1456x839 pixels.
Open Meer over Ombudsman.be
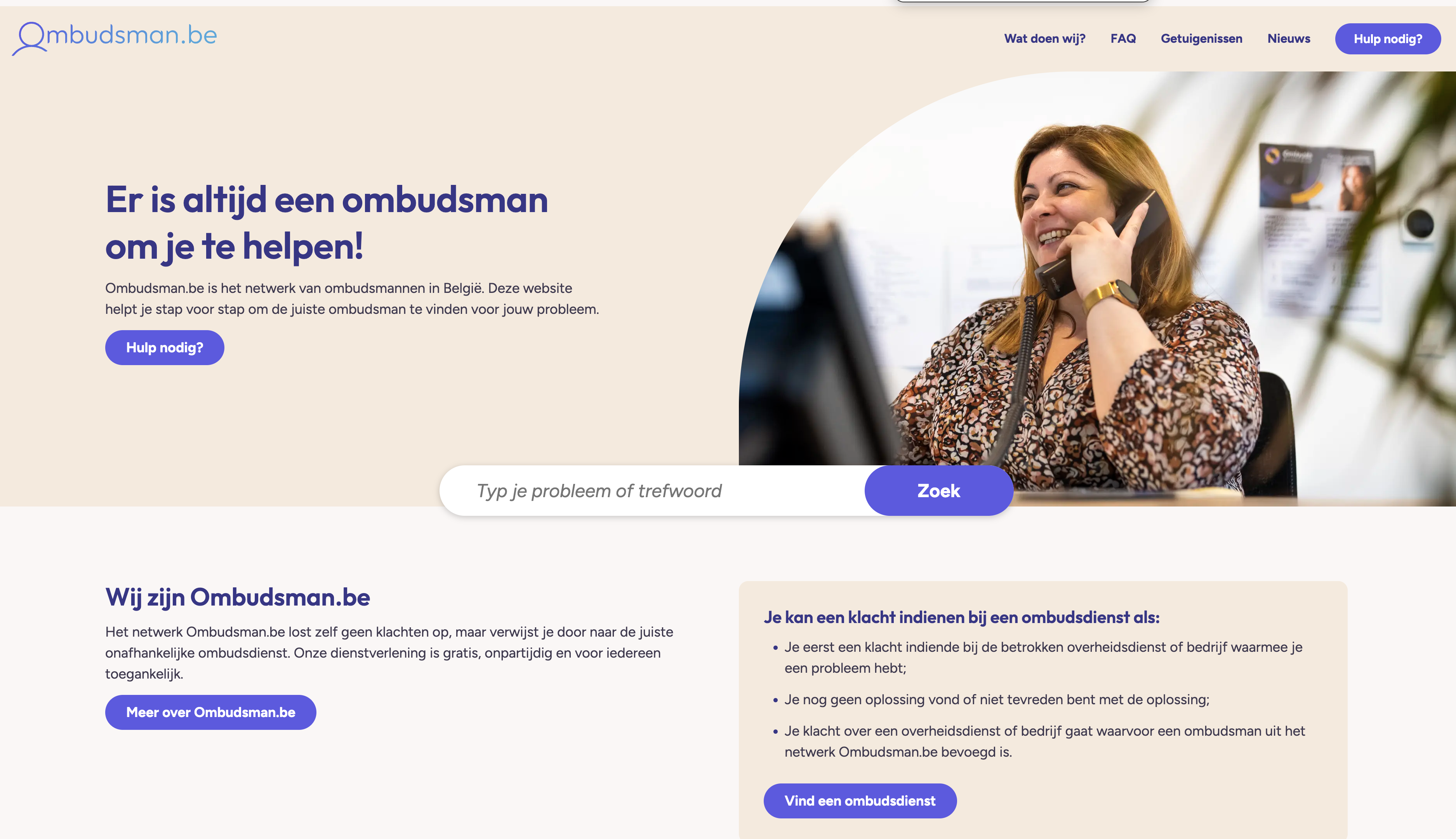(x=210, y=712)
